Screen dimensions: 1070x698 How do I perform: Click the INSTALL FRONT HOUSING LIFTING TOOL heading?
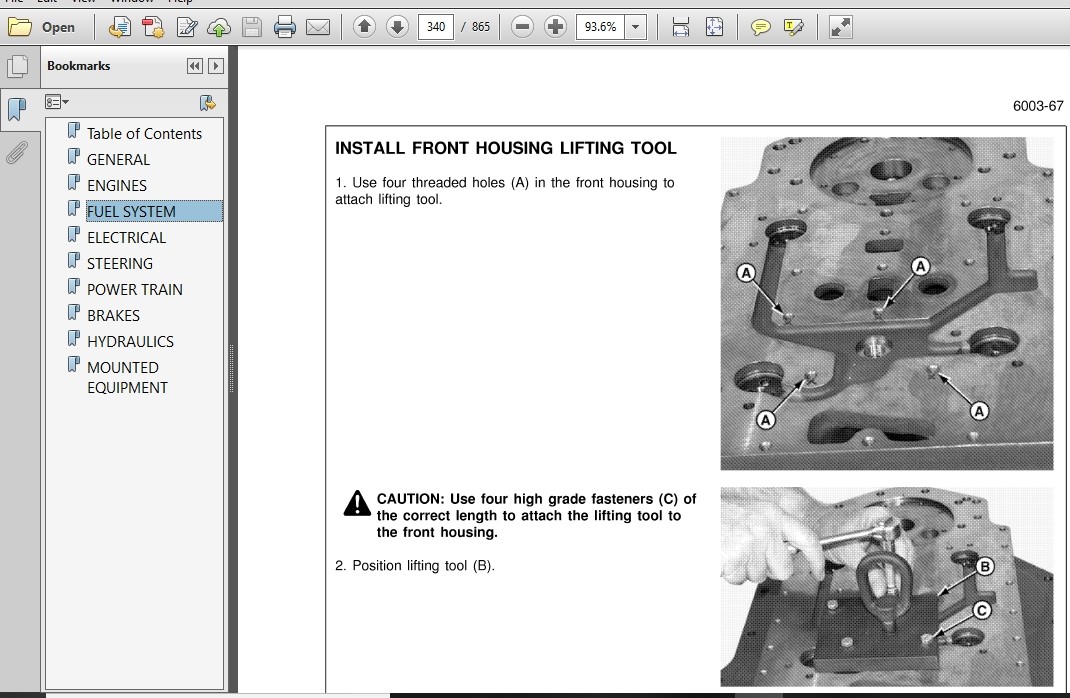(x=506, y=148)
